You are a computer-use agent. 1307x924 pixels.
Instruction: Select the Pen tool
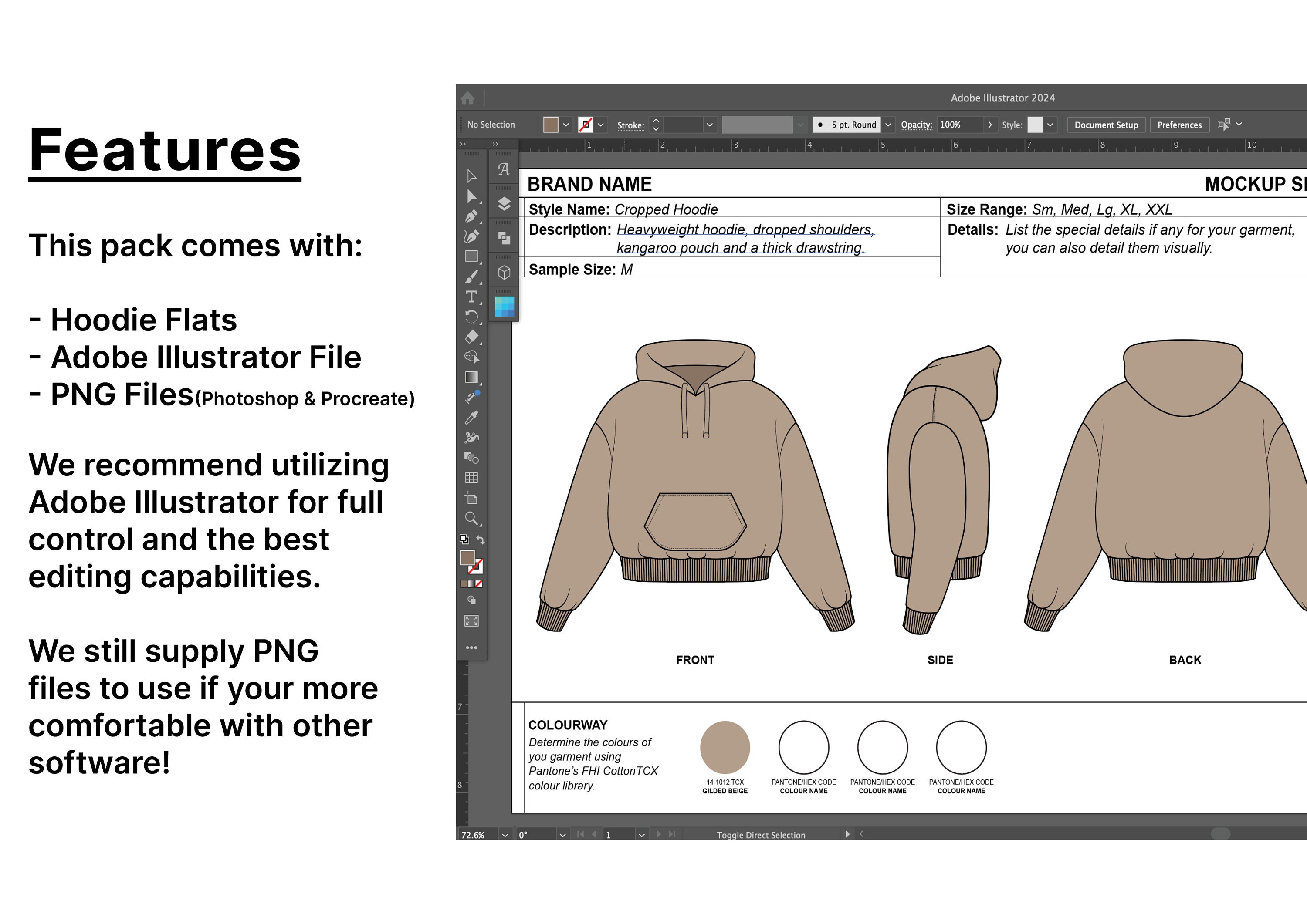(x=471, y=216)
